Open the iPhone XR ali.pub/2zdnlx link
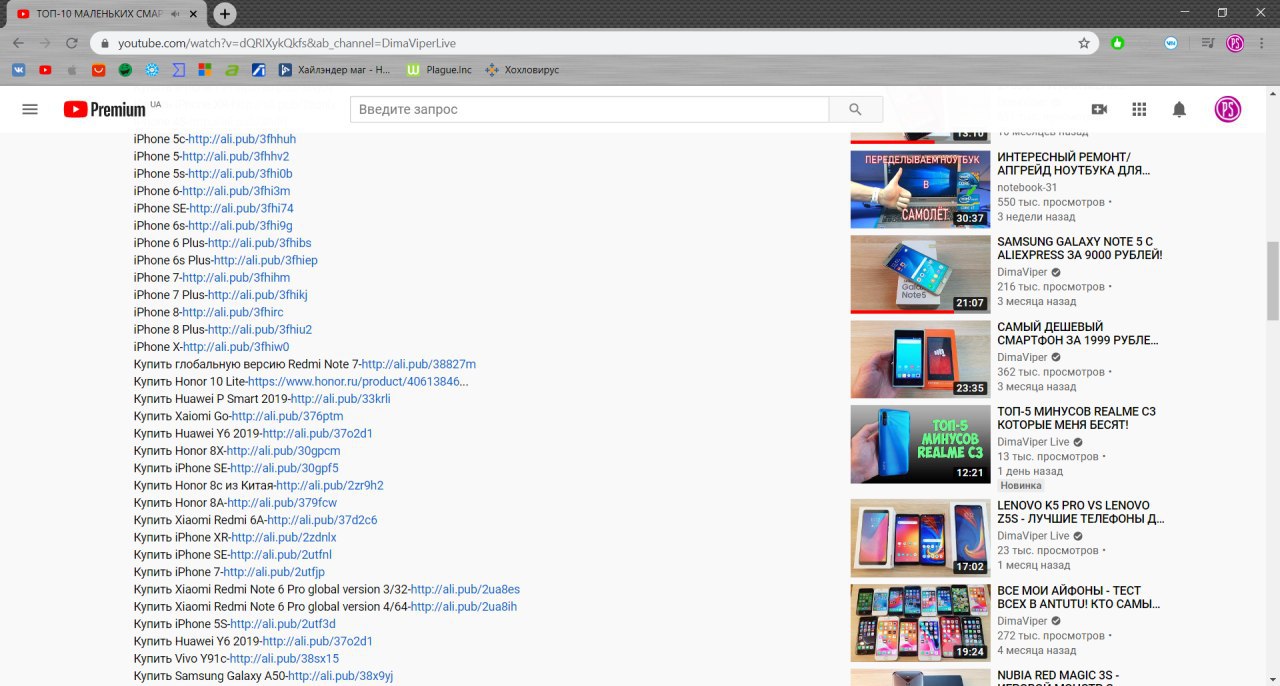 pos(284,537)
